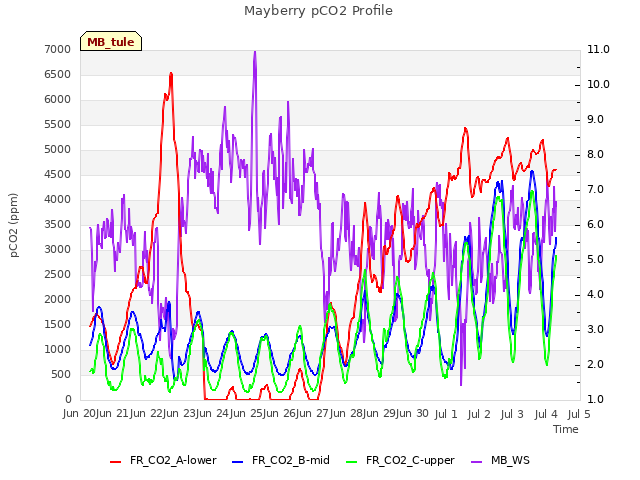Click the Jun 24 date label
Viewport: 640px width, 480px height.
click(213, 414)
